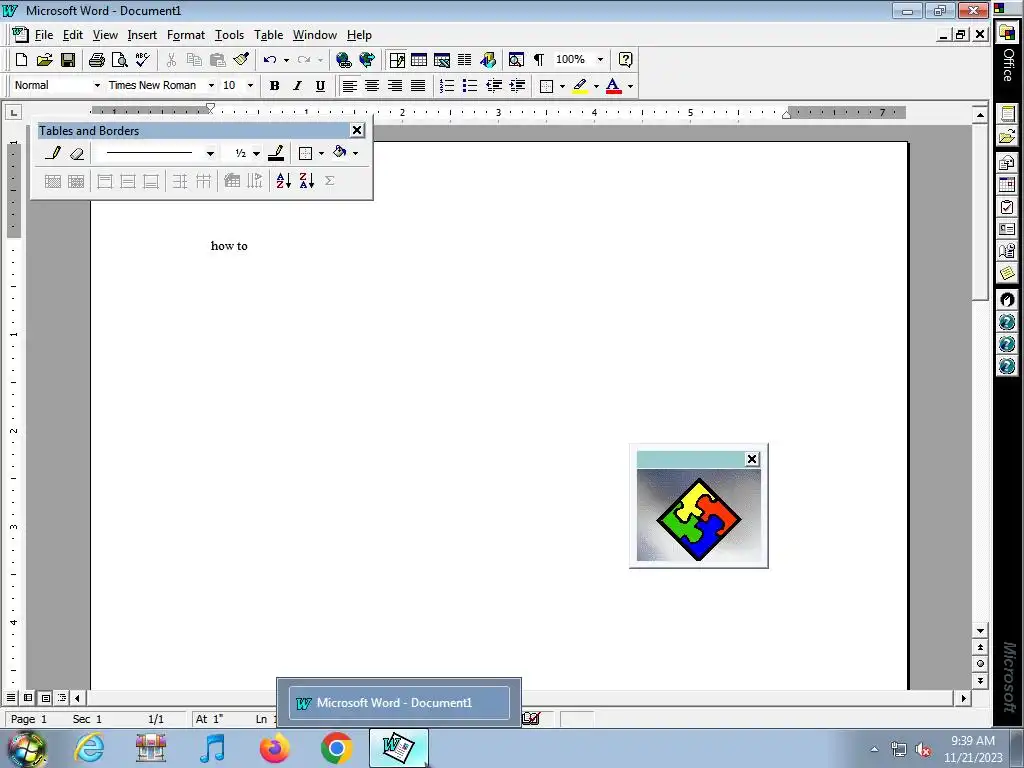Insert a hyperlink

(344, 60)
